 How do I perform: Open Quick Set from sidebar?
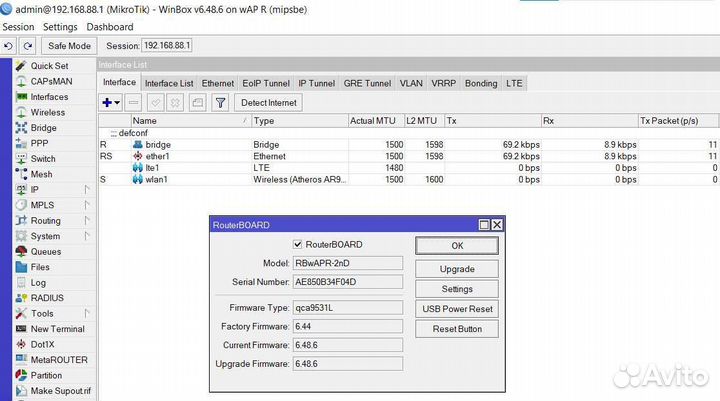point(49,66)
